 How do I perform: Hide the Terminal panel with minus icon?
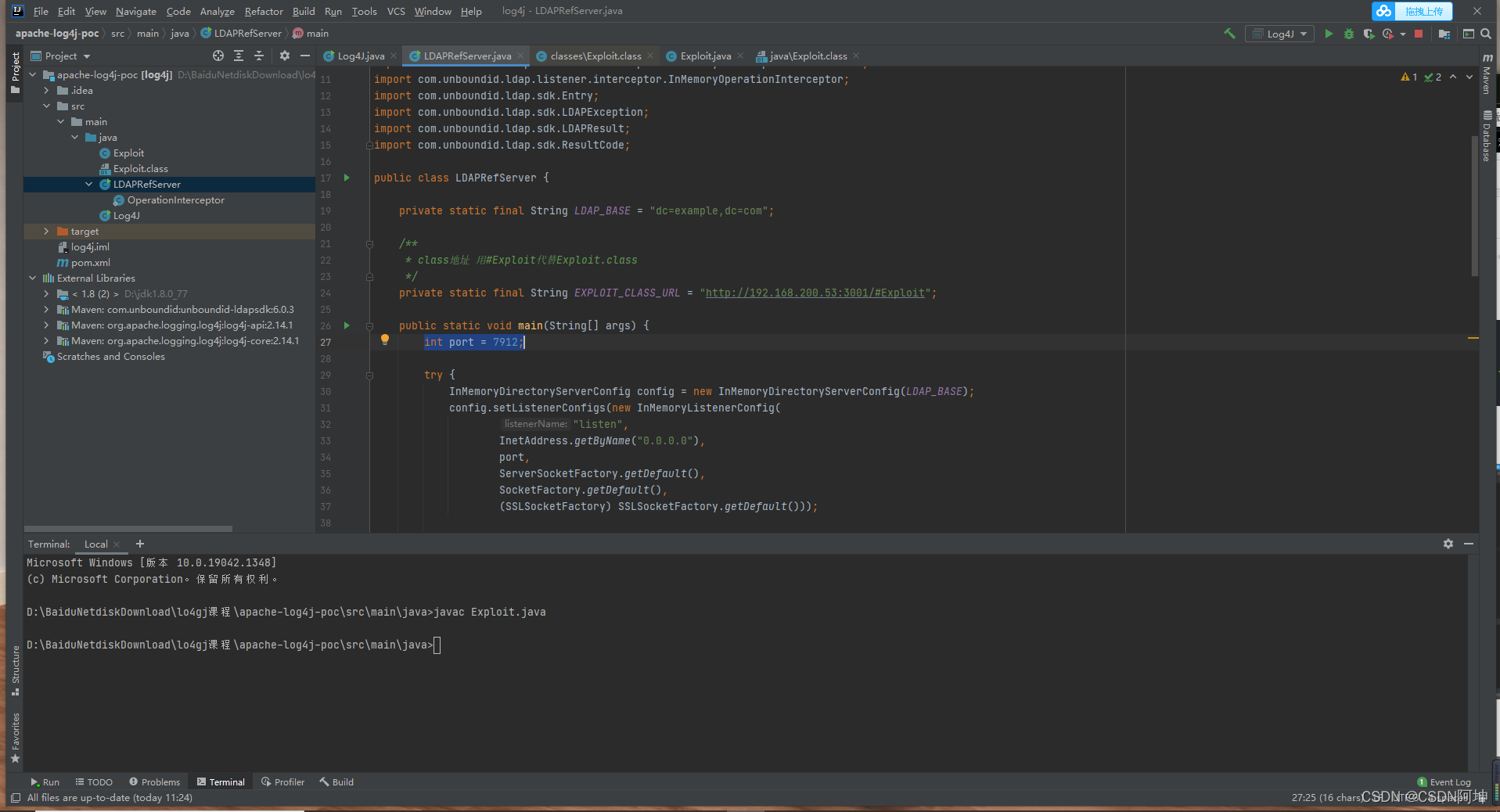click(x=1469, y=544)
